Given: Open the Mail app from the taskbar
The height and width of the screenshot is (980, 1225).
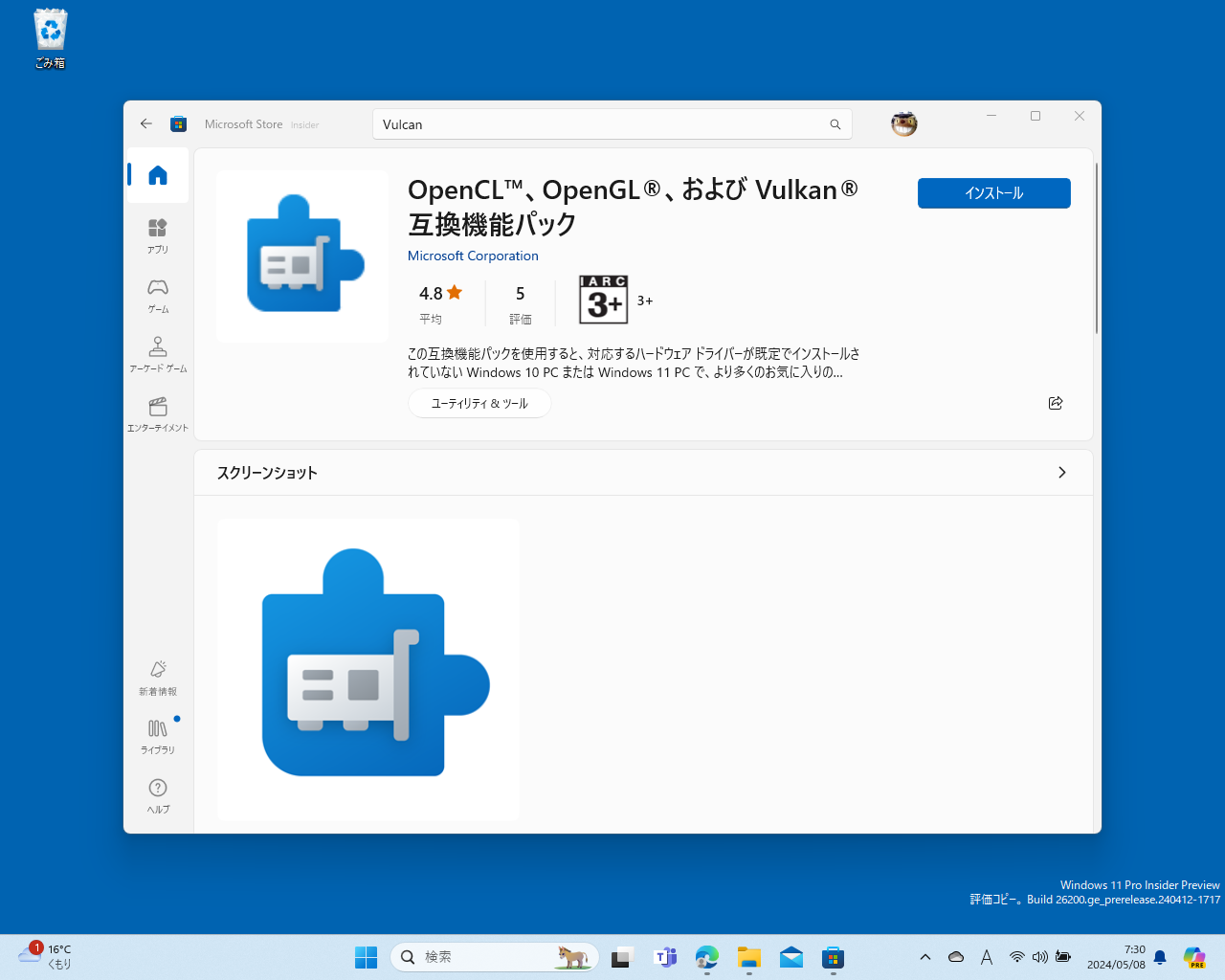Looking at the screenshot, I should (791, 957).
